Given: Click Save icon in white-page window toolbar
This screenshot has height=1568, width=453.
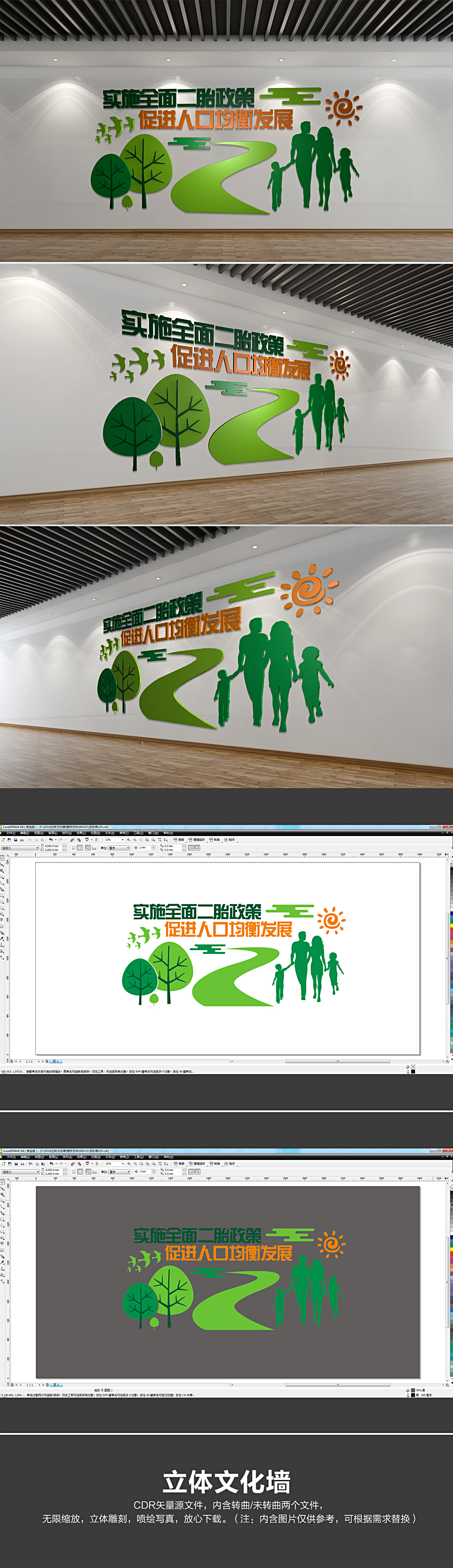Looking at the screenshot, I should click(x=16, y=840).
